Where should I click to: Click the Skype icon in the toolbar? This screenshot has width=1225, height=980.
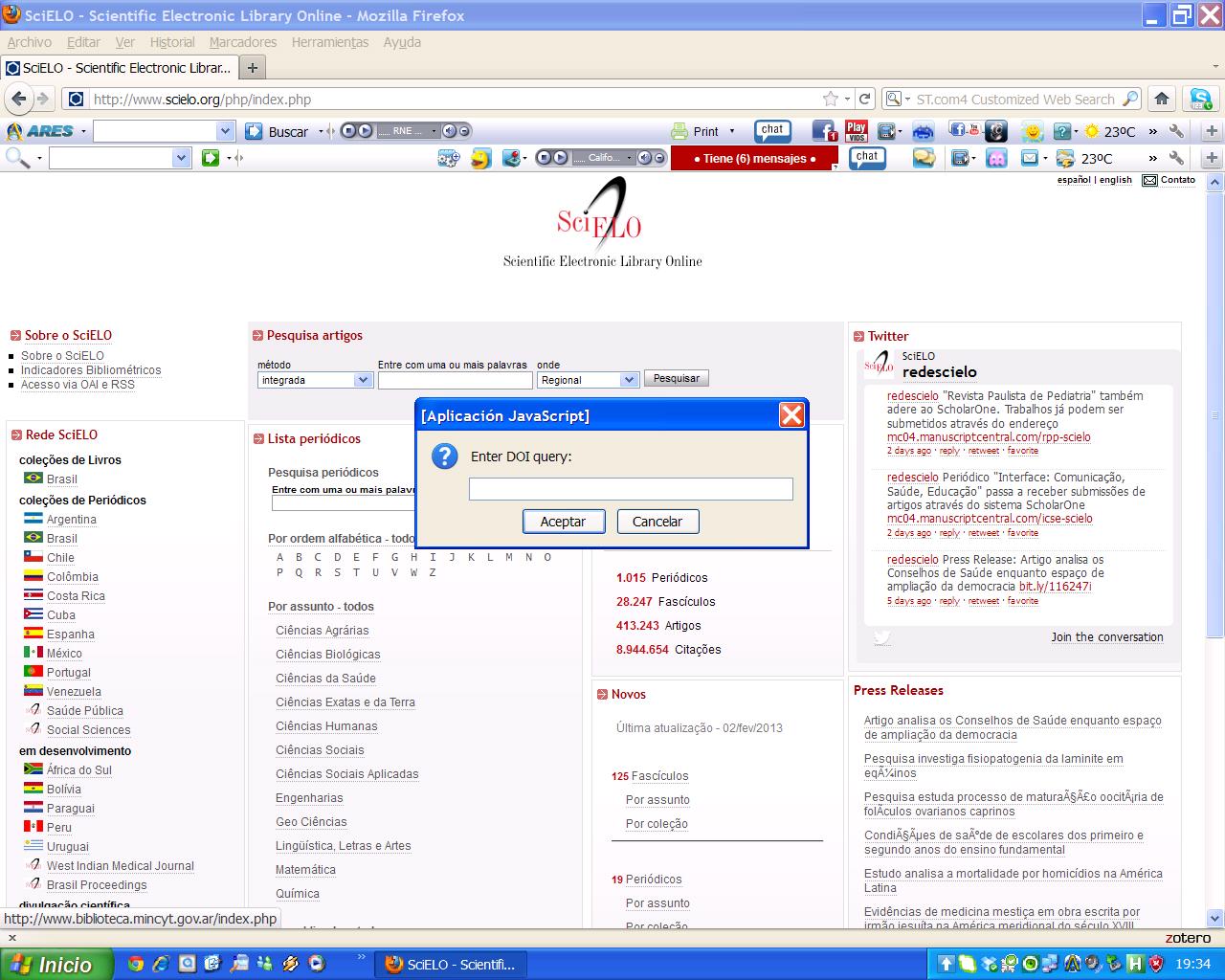pyautogui.click(x=1199, y=99)
